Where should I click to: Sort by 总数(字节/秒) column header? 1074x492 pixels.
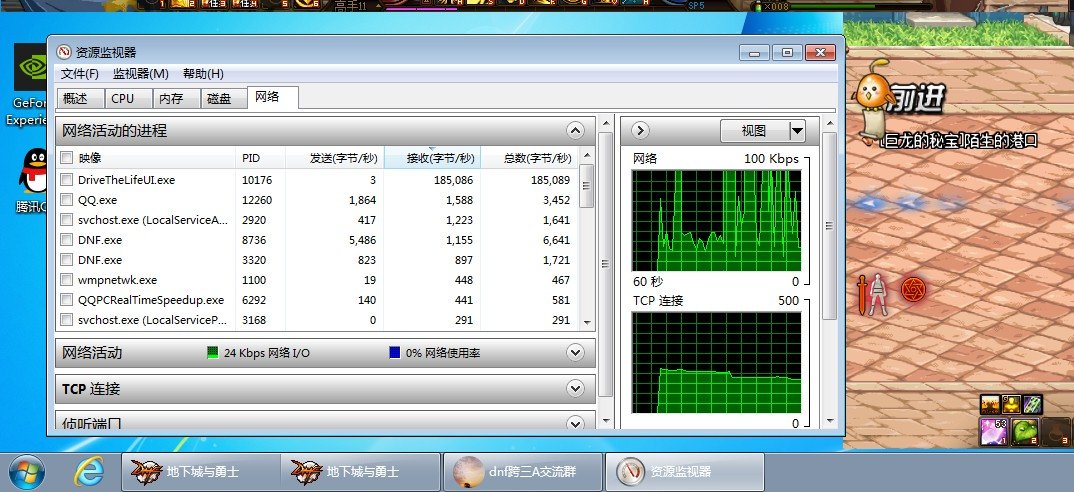pyautogui.click(x=529, y=158)
